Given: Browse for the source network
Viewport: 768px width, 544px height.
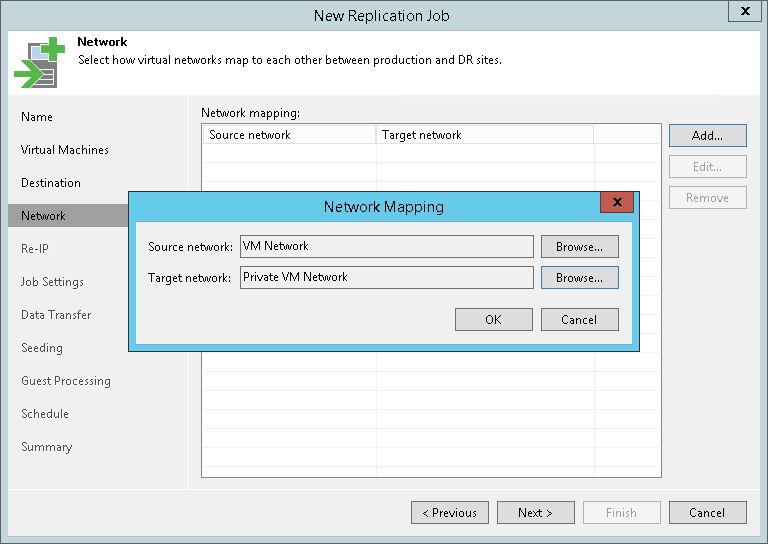Looking at the screenshot, I should 579,246.
